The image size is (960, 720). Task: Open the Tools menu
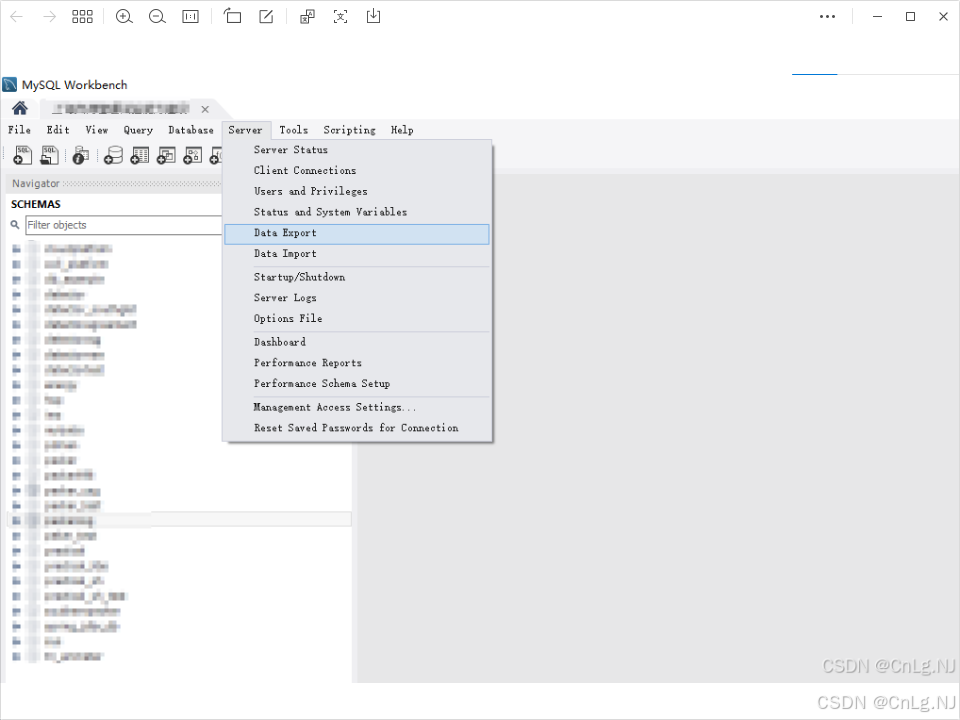click(x=293, y=130)
